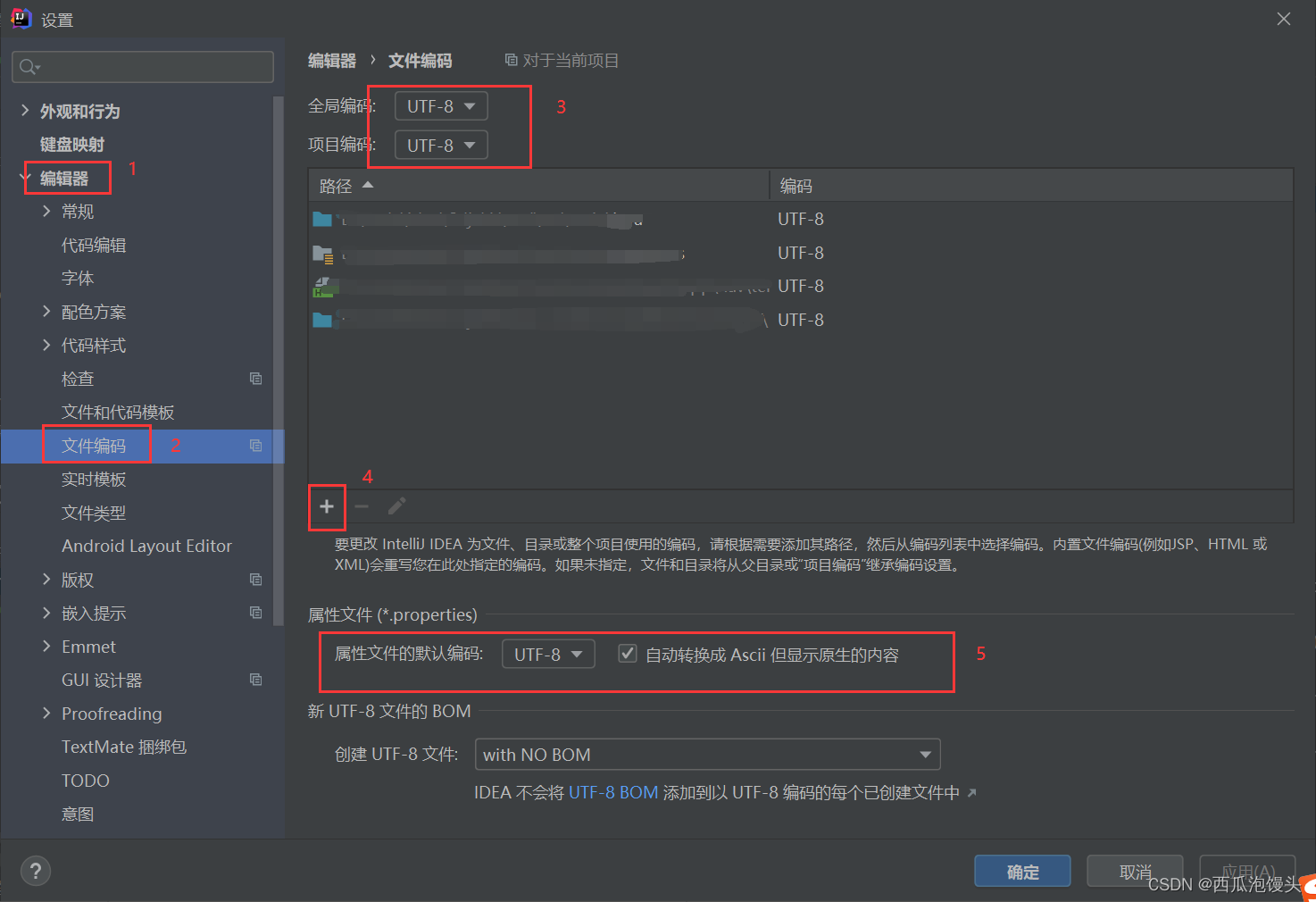Expand the Emmet tree node
The width and height of the screenshot is (1316, 902).
(46, 647)
